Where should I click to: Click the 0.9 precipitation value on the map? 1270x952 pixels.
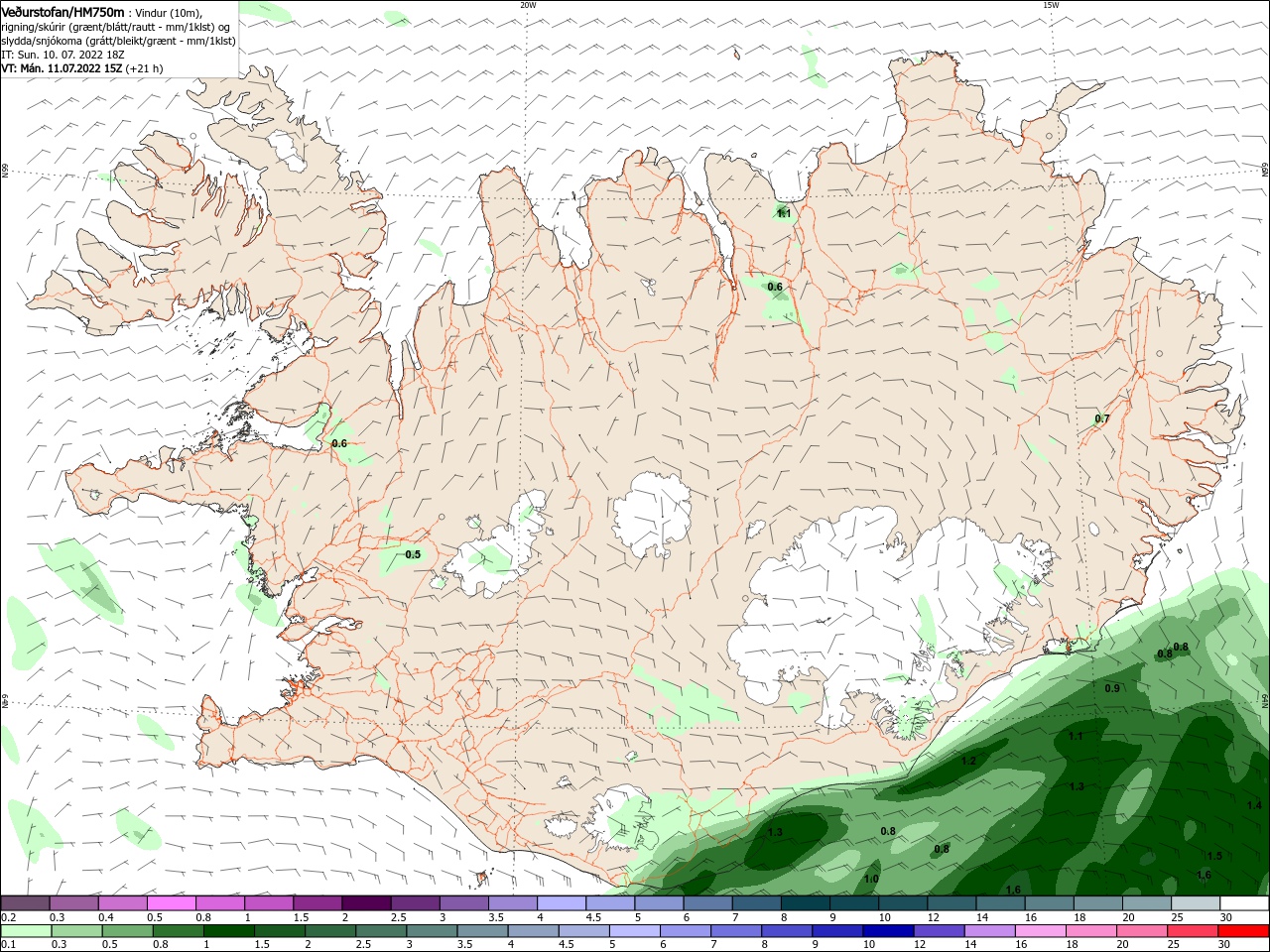coord(1112,688)
